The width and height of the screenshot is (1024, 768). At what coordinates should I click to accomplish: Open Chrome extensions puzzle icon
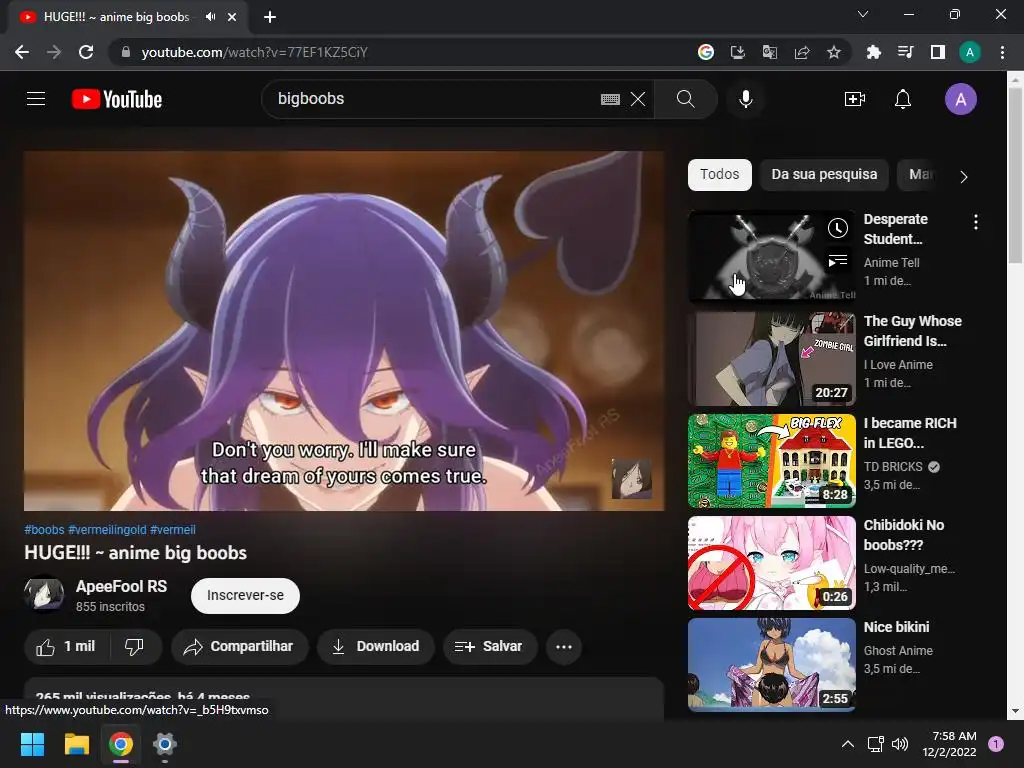tap(873, 52)
